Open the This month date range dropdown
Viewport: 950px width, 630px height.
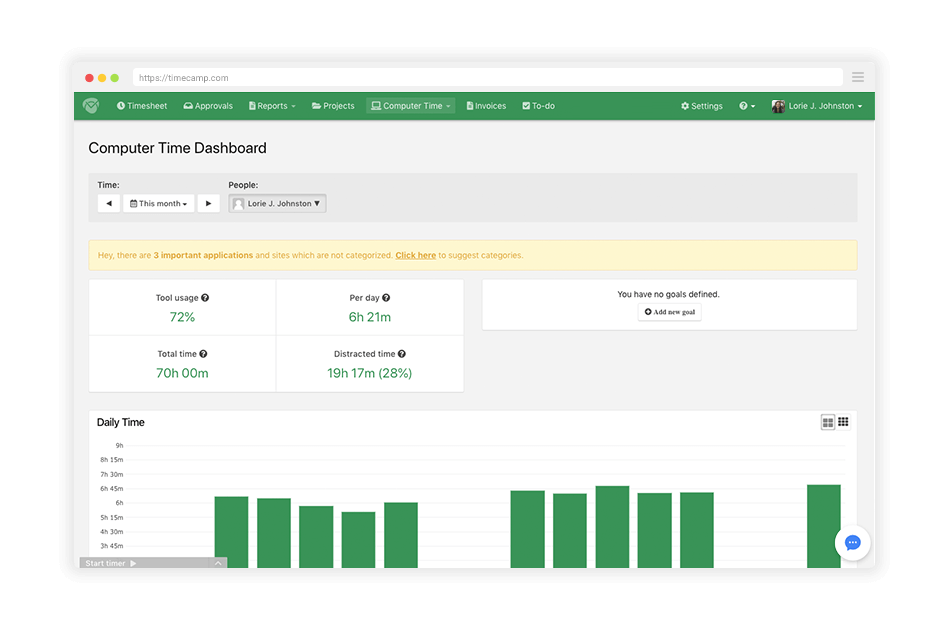click(x=159, y=204)
